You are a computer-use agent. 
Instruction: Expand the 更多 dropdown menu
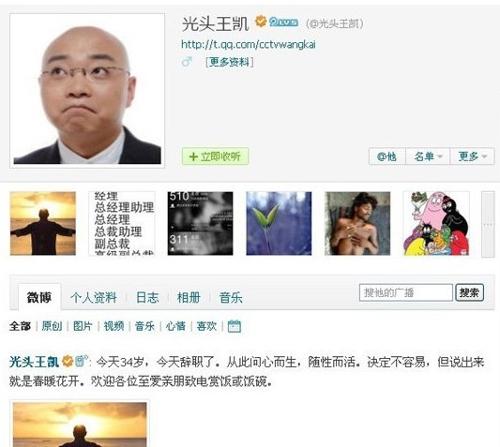(x=472, y=156)
